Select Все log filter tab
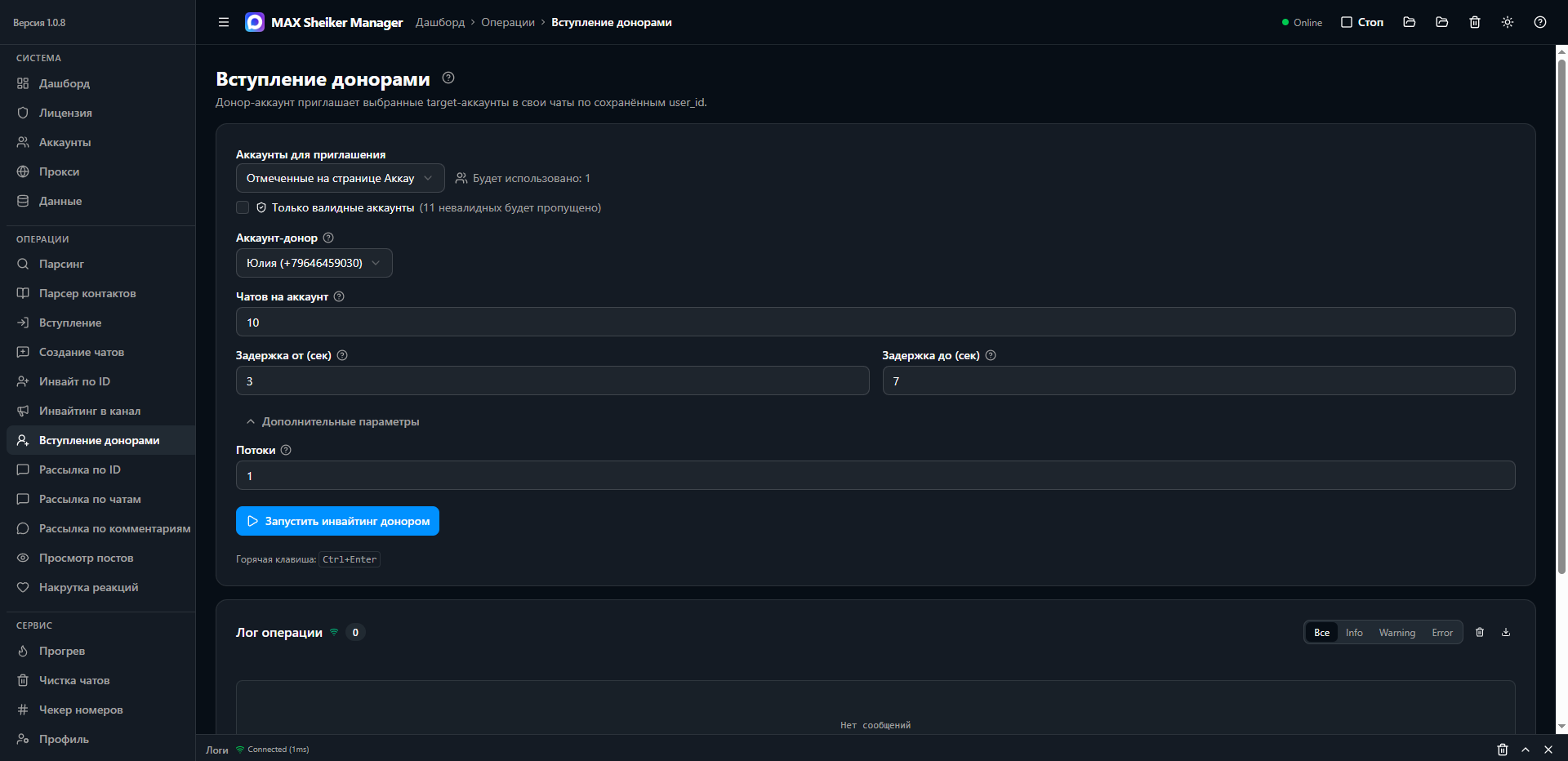 pos(1321,633)
